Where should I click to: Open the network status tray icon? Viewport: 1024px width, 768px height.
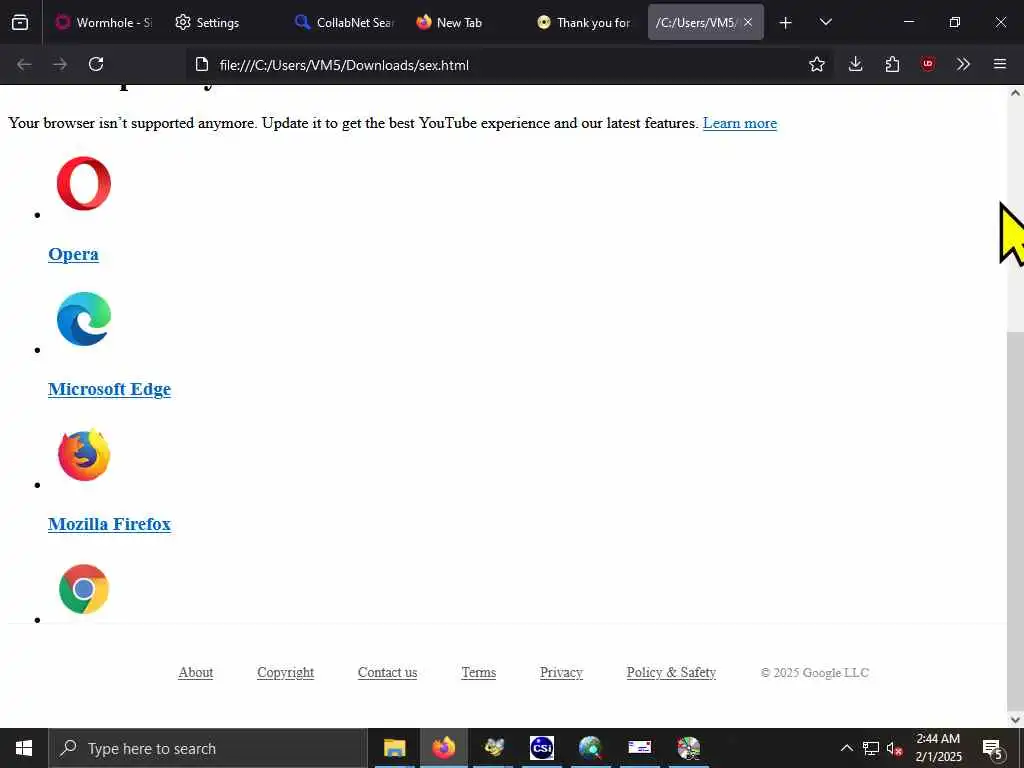[871, 748]
